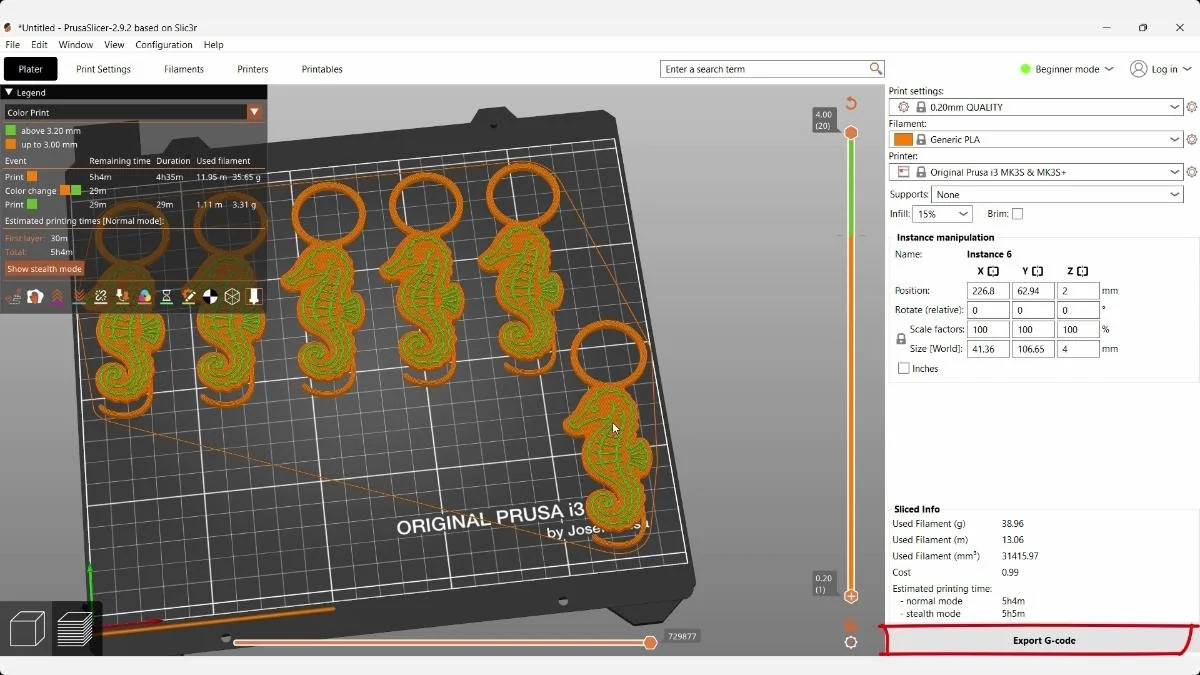Open the View menu
The image size is (1200, 675).
pos(114,45)
